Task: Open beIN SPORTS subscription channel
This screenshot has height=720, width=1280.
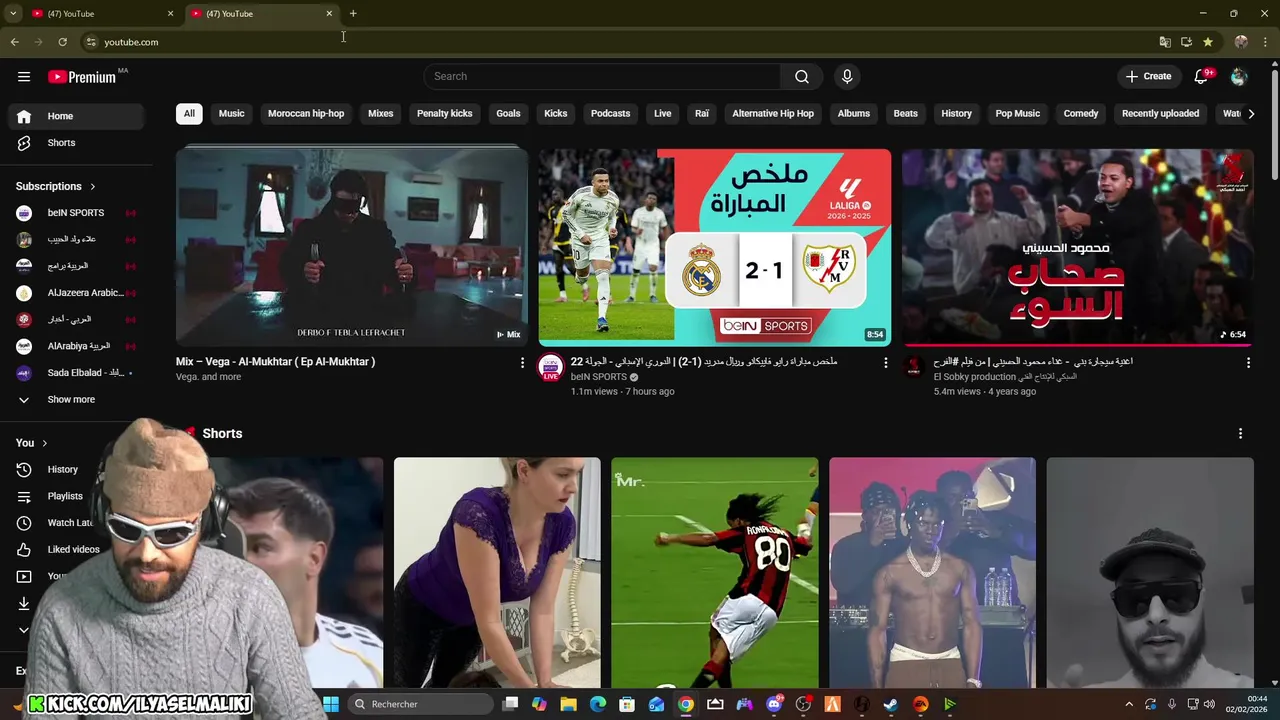Action: coord(76,213)
